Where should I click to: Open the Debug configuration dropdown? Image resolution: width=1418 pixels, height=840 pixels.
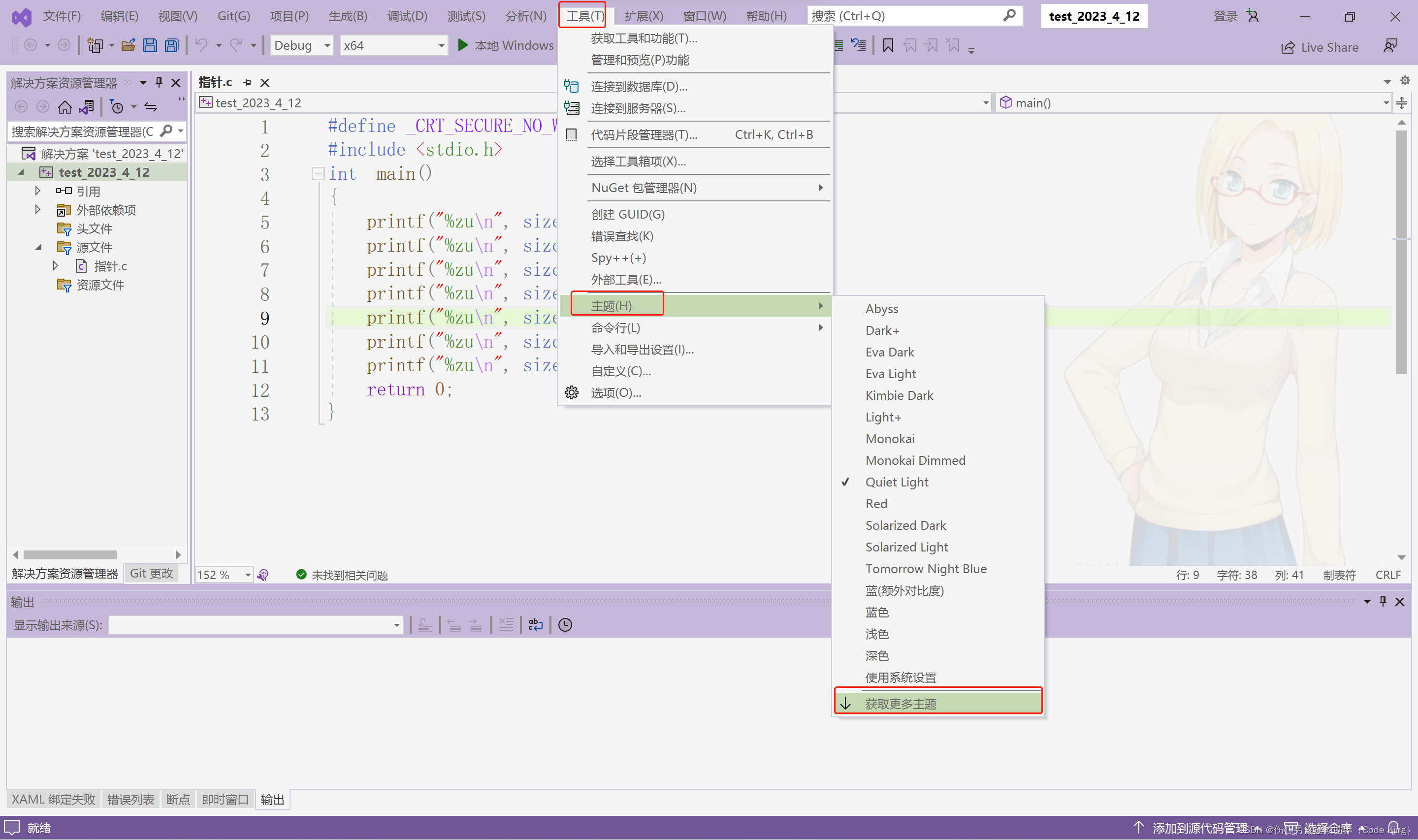click(327, 45)
